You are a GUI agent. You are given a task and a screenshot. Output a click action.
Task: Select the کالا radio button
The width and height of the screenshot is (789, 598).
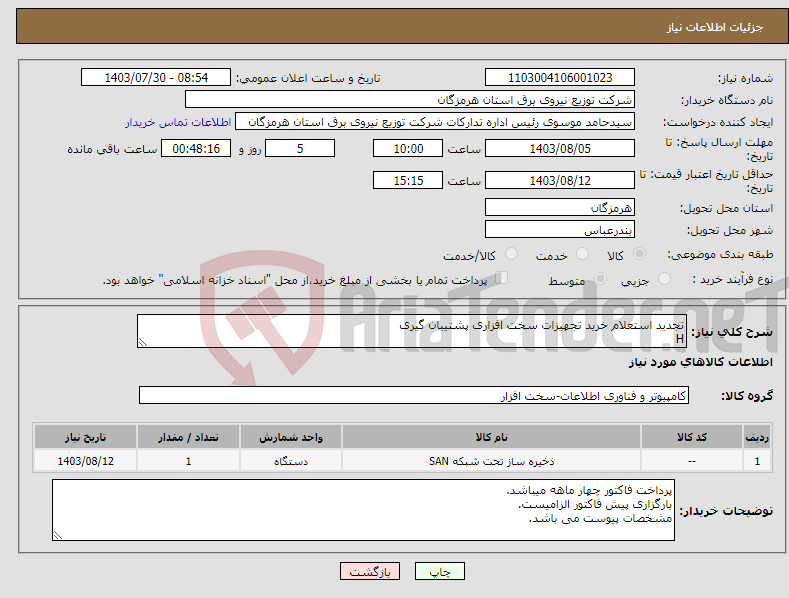(640, 254)
